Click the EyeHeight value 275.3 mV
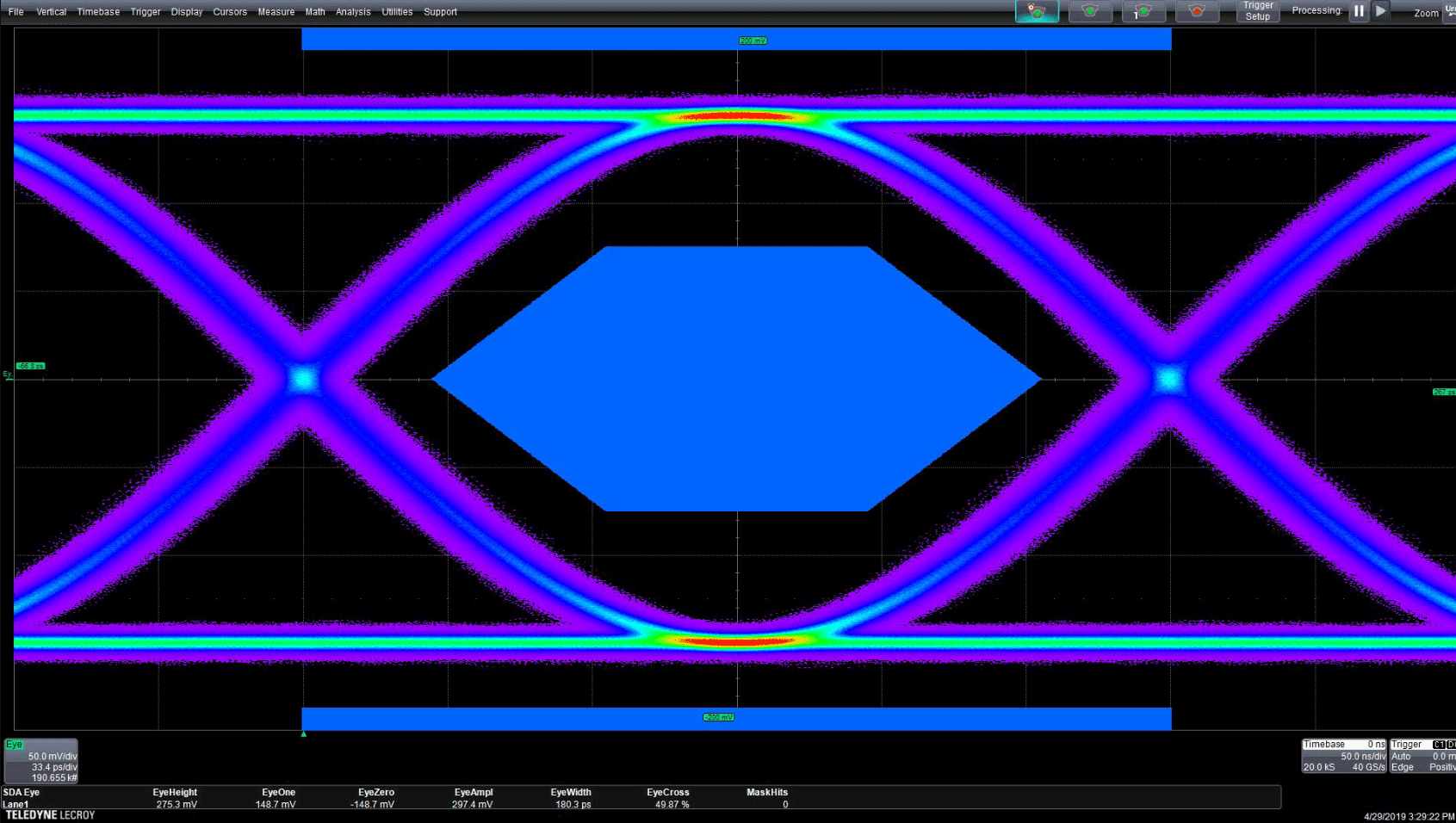The height and width of the screenshot is (823, 1456). pyautogui.click(x=177, y=805)
